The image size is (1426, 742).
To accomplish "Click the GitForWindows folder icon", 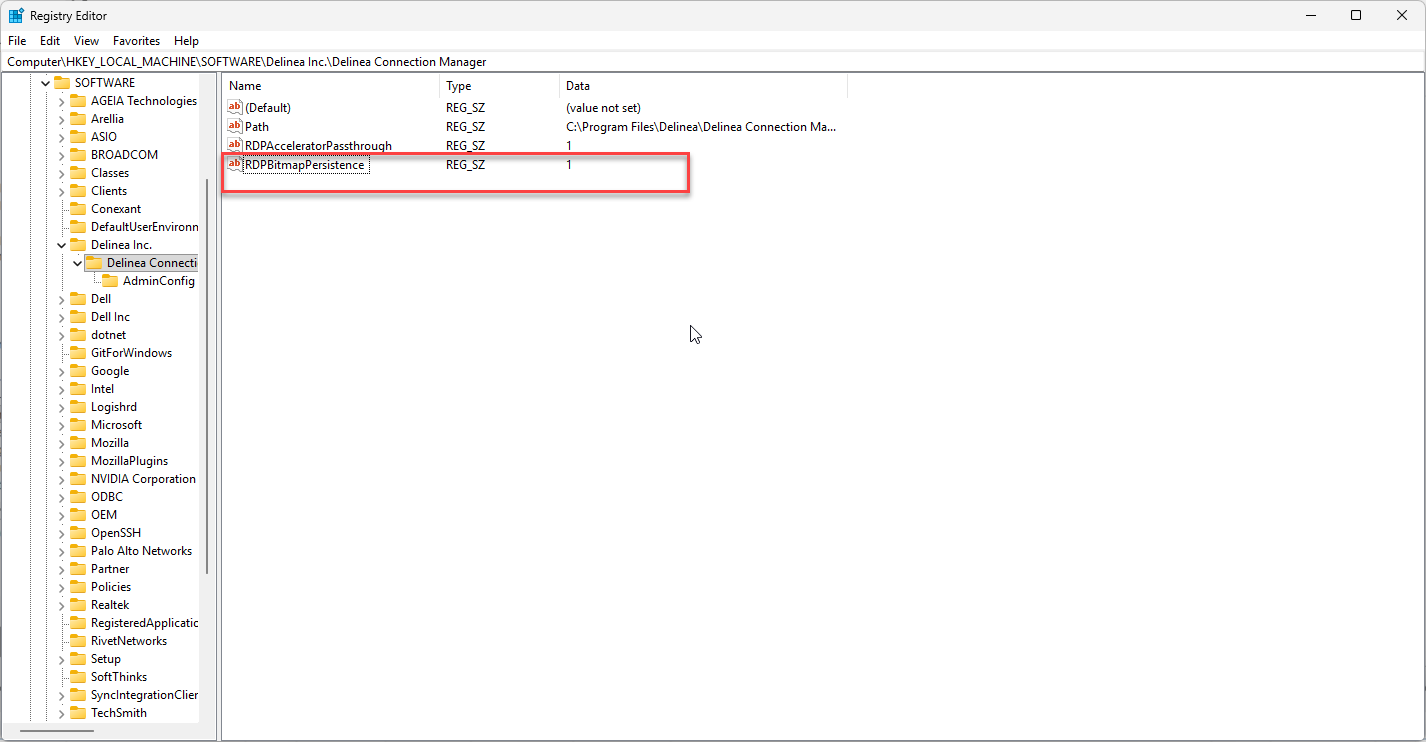I will (x=78, y=353).
